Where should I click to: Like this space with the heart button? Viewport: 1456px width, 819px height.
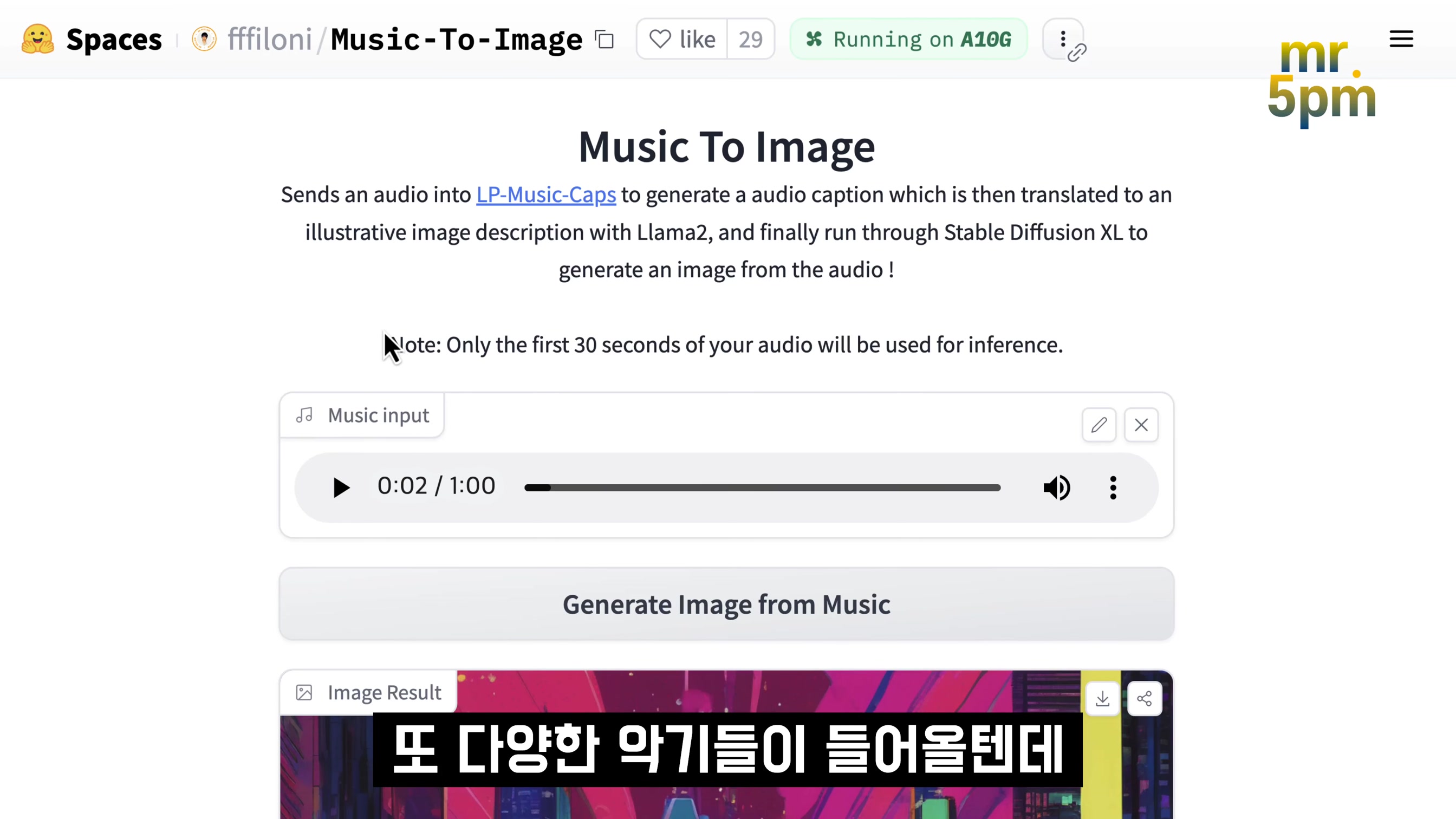coord(681,39)
